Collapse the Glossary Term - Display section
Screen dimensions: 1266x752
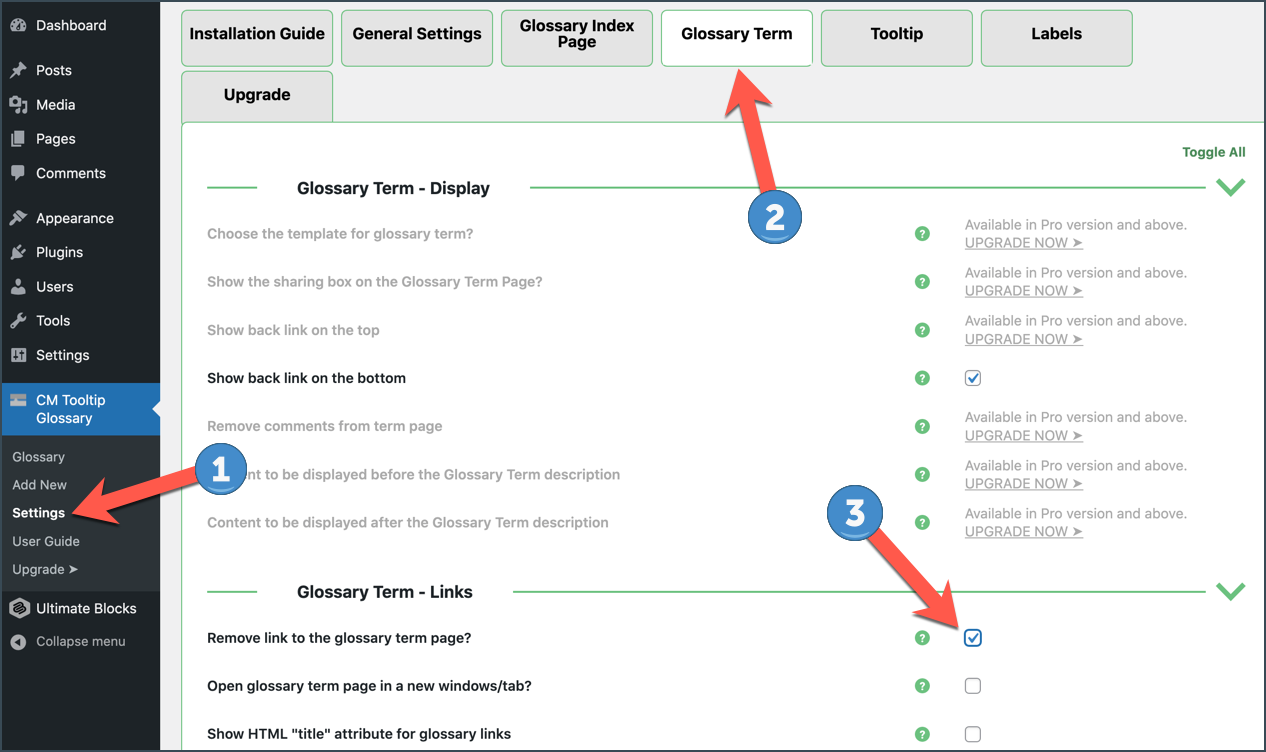1231,187
